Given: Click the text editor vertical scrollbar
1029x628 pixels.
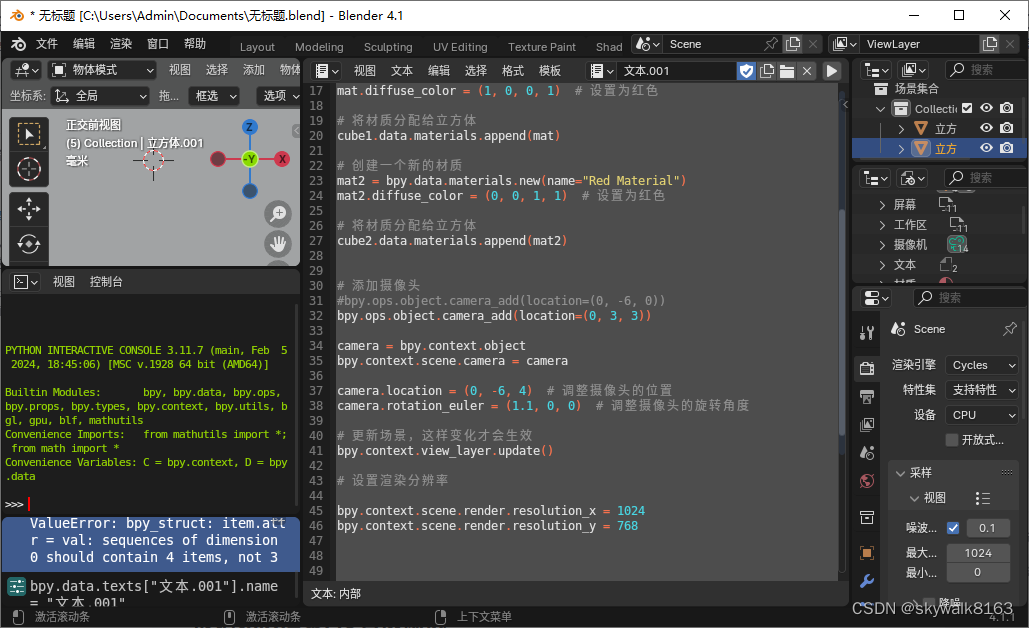Looking at the screenshot, I should click(843, 322).
